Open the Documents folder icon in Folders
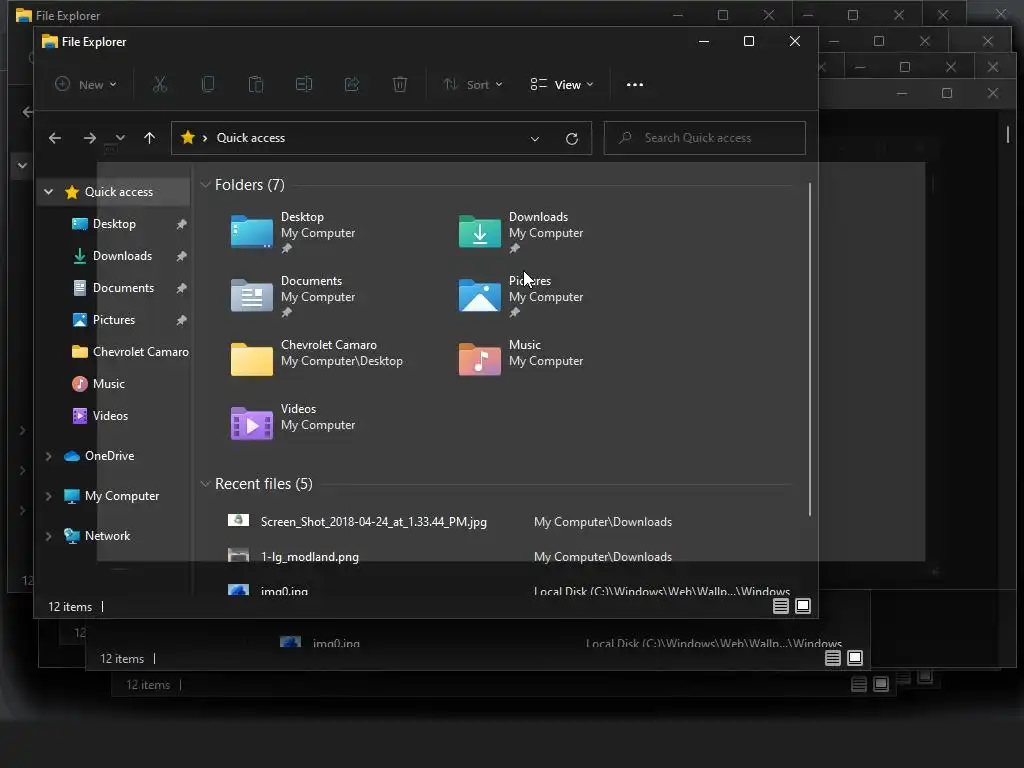 [x=251, y=295]
